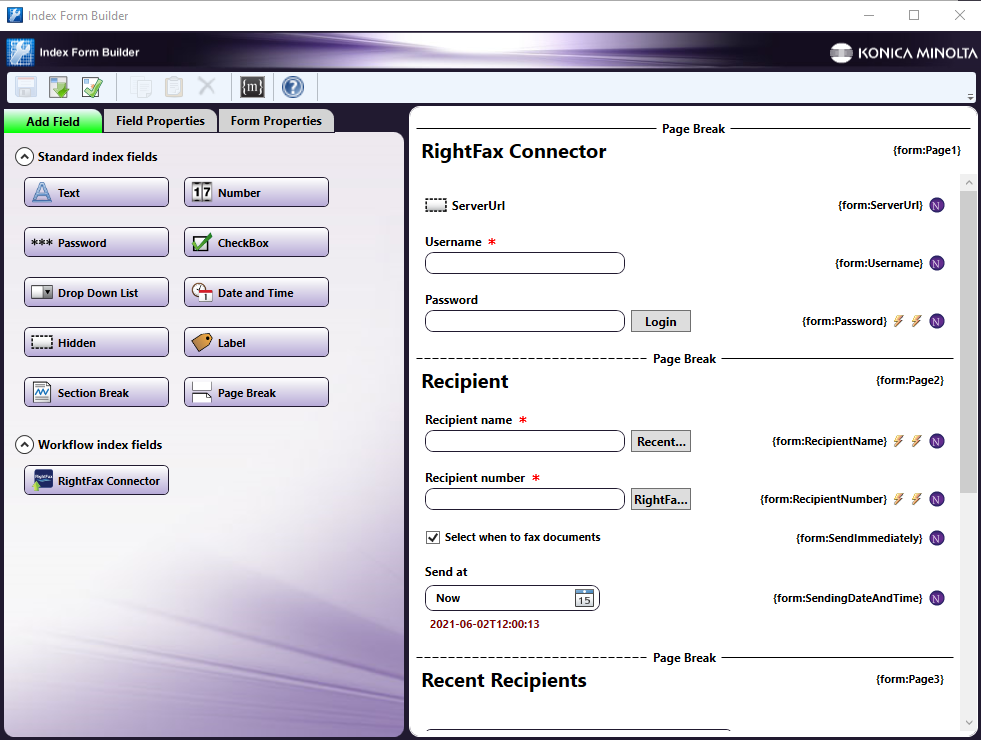Toggle Select when to fax documents checkbox

click(432, 537)
